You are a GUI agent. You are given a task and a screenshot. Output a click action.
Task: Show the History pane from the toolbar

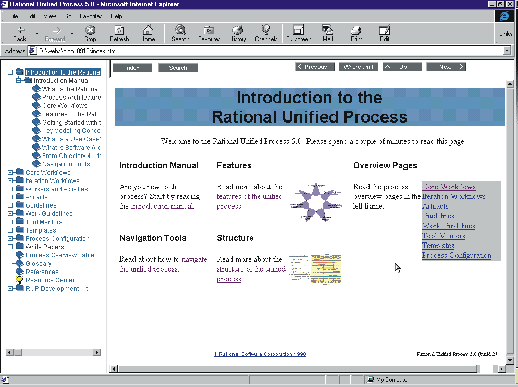(238, 33)
